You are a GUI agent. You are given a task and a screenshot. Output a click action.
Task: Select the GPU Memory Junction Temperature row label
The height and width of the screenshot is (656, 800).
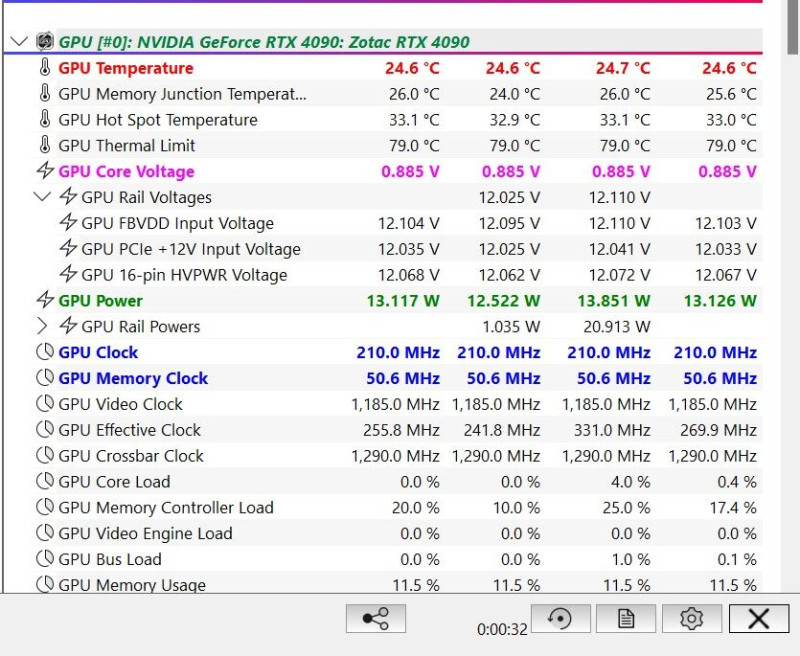(182, 94)
